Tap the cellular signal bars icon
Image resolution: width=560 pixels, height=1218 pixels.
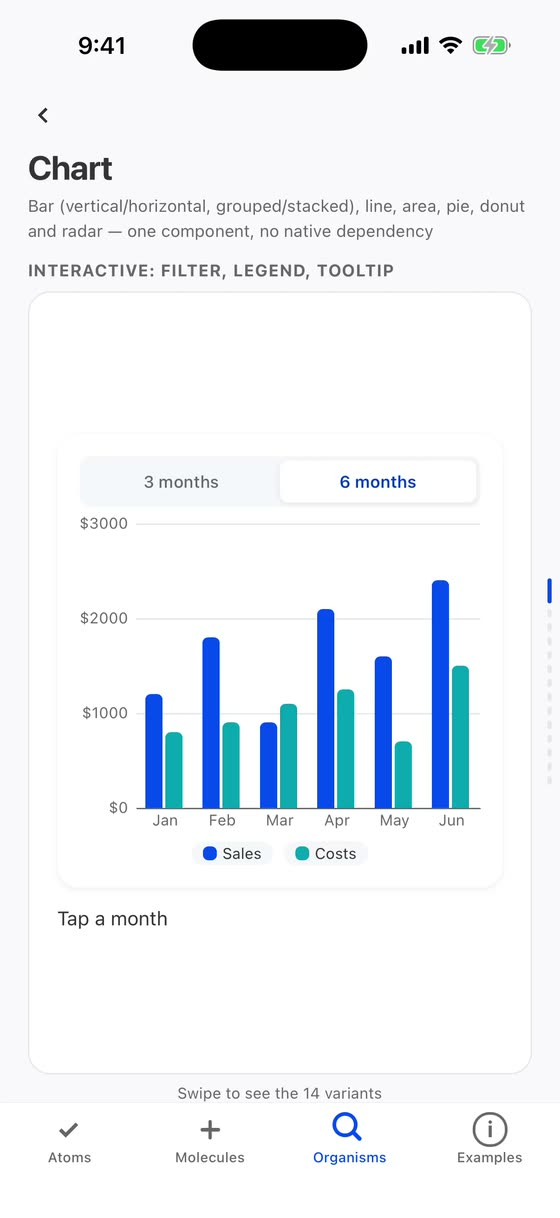(x=415, y=46)
